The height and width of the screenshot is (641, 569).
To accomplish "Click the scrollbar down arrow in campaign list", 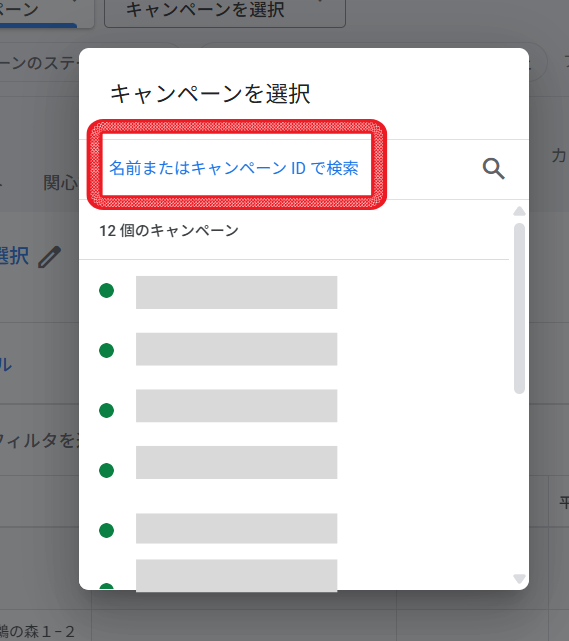I will pos(519,579).
